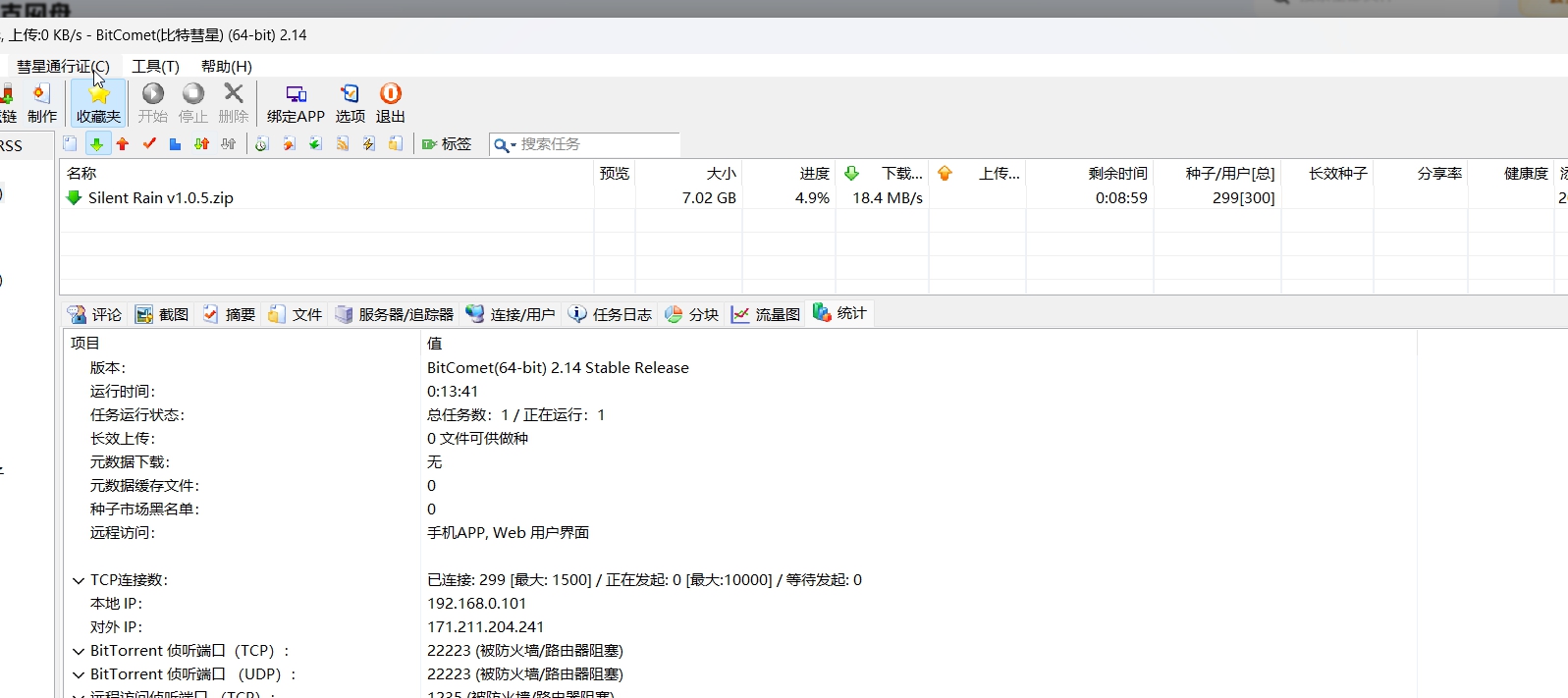Open the 标签 tags button
Image resolution: width=1568 pixels, height=698 pixels.
[x=447, y=144]
